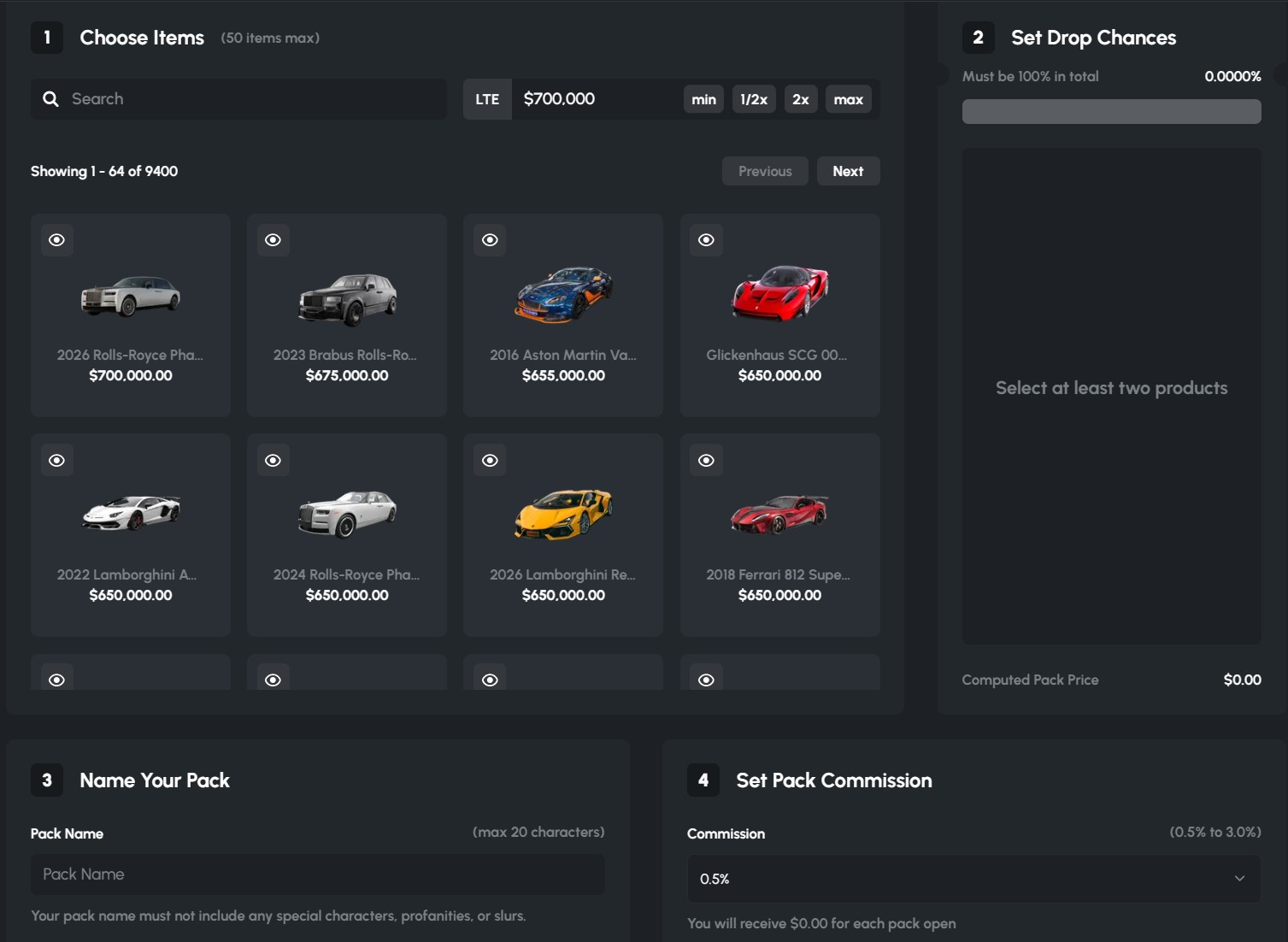Click the search magnifier icon
1288x942 pixels.
(x=51, y=99)
